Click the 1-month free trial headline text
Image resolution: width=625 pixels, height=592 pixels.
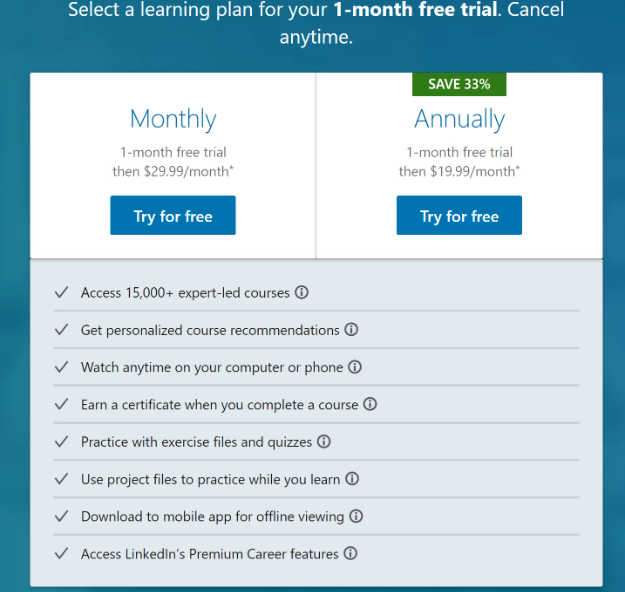[415, 10]
